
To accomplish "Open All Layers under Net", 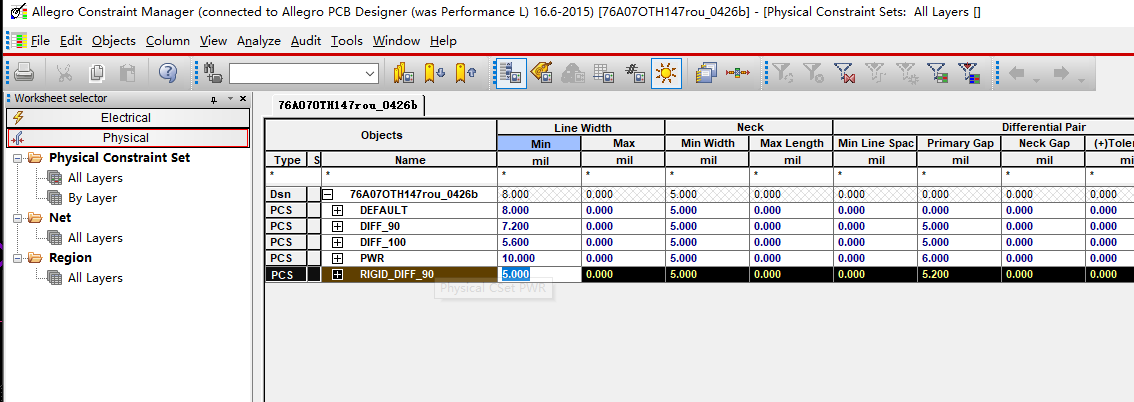I will pos(95,238).
